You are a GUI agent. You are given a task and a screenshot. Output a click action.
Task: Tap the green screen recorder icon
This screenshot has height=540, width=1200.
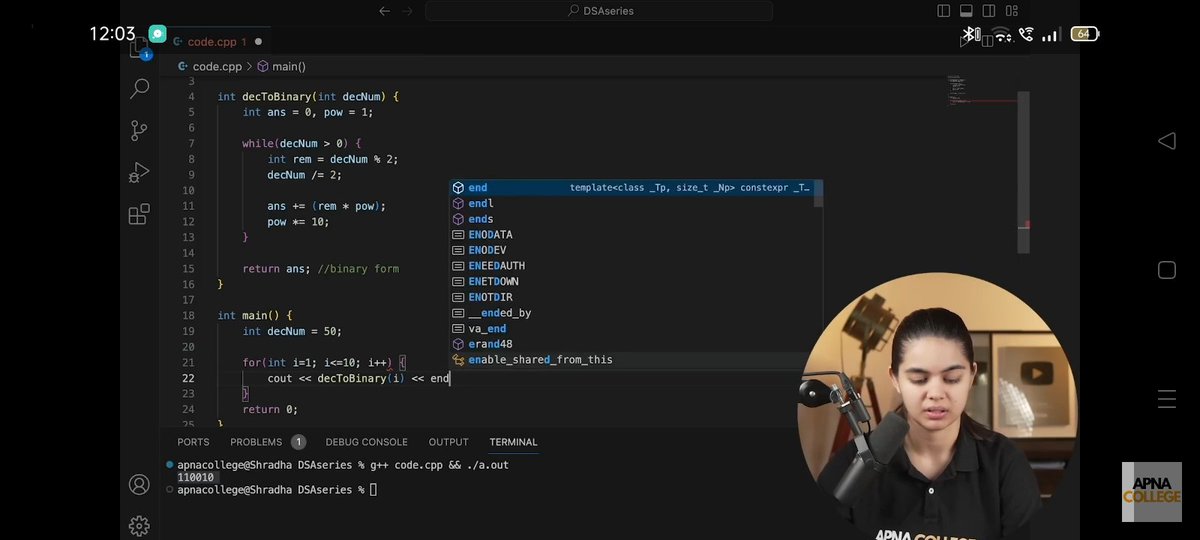[157, 33]
